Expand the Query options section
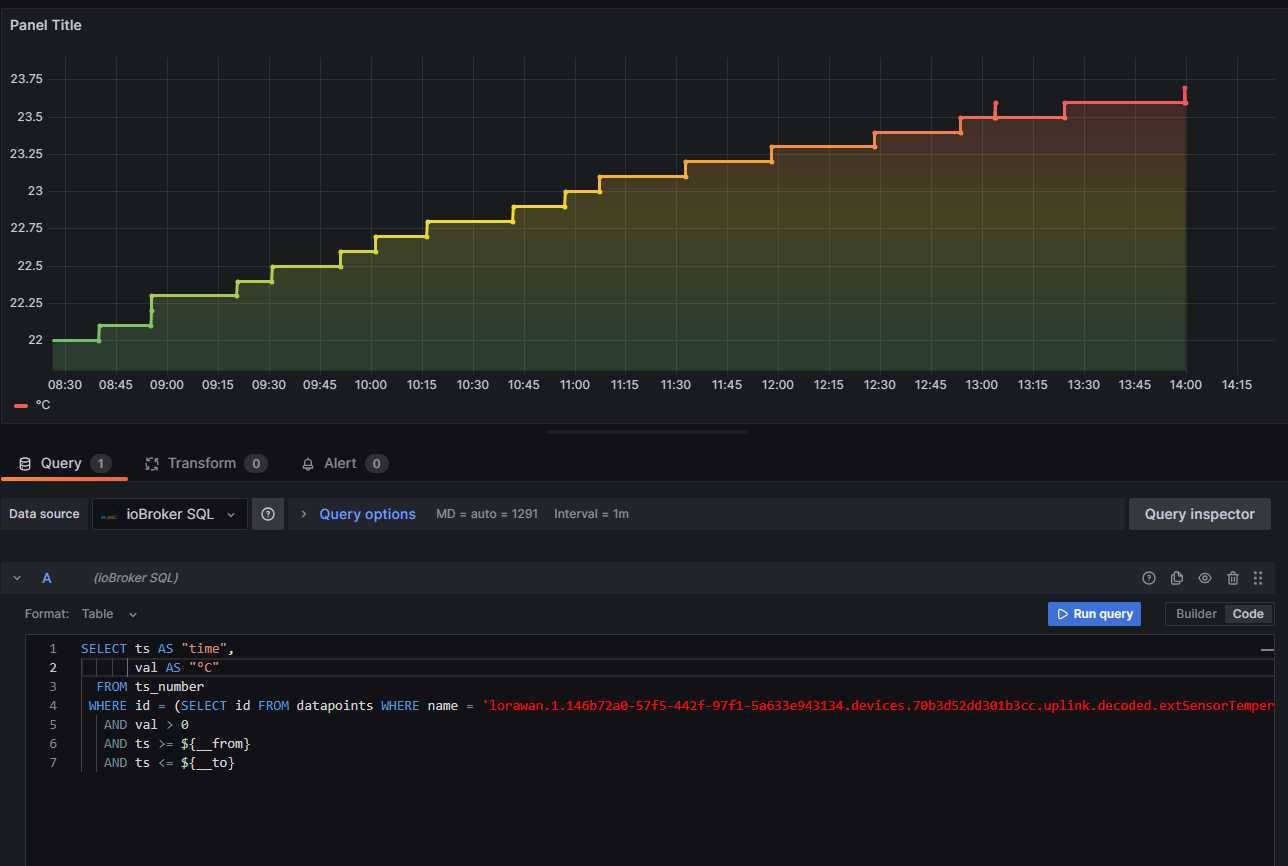Screen dimensions: 1288x866 (x=366, y=514)
